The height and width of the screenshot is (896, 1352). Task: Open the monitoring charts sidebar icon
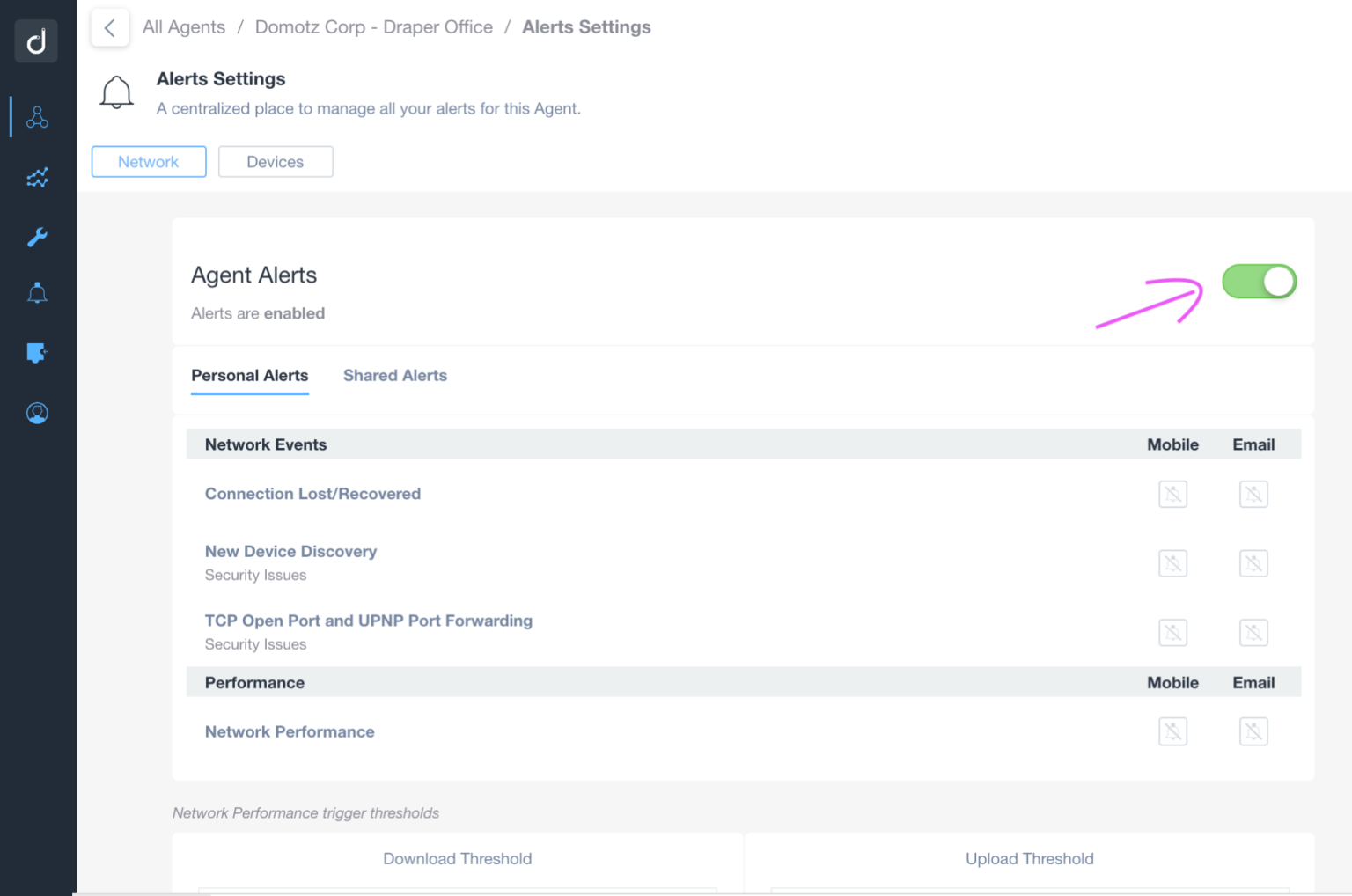(x=37, y=177)
